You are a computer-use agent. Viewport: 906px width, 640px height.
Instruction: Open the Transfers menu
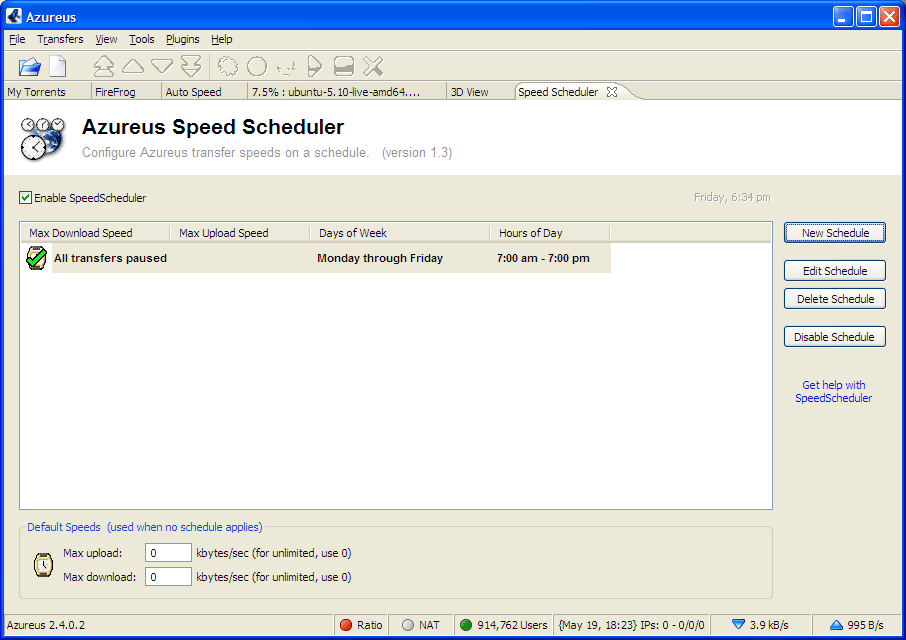(x=60, y=39)
